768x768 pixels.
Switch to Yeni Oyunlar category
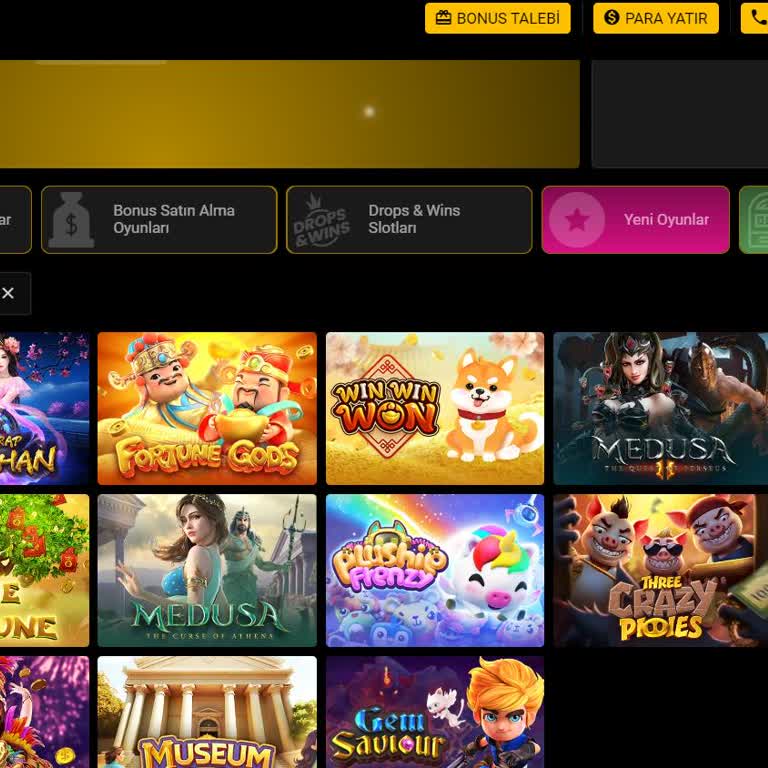pos(635,220)
